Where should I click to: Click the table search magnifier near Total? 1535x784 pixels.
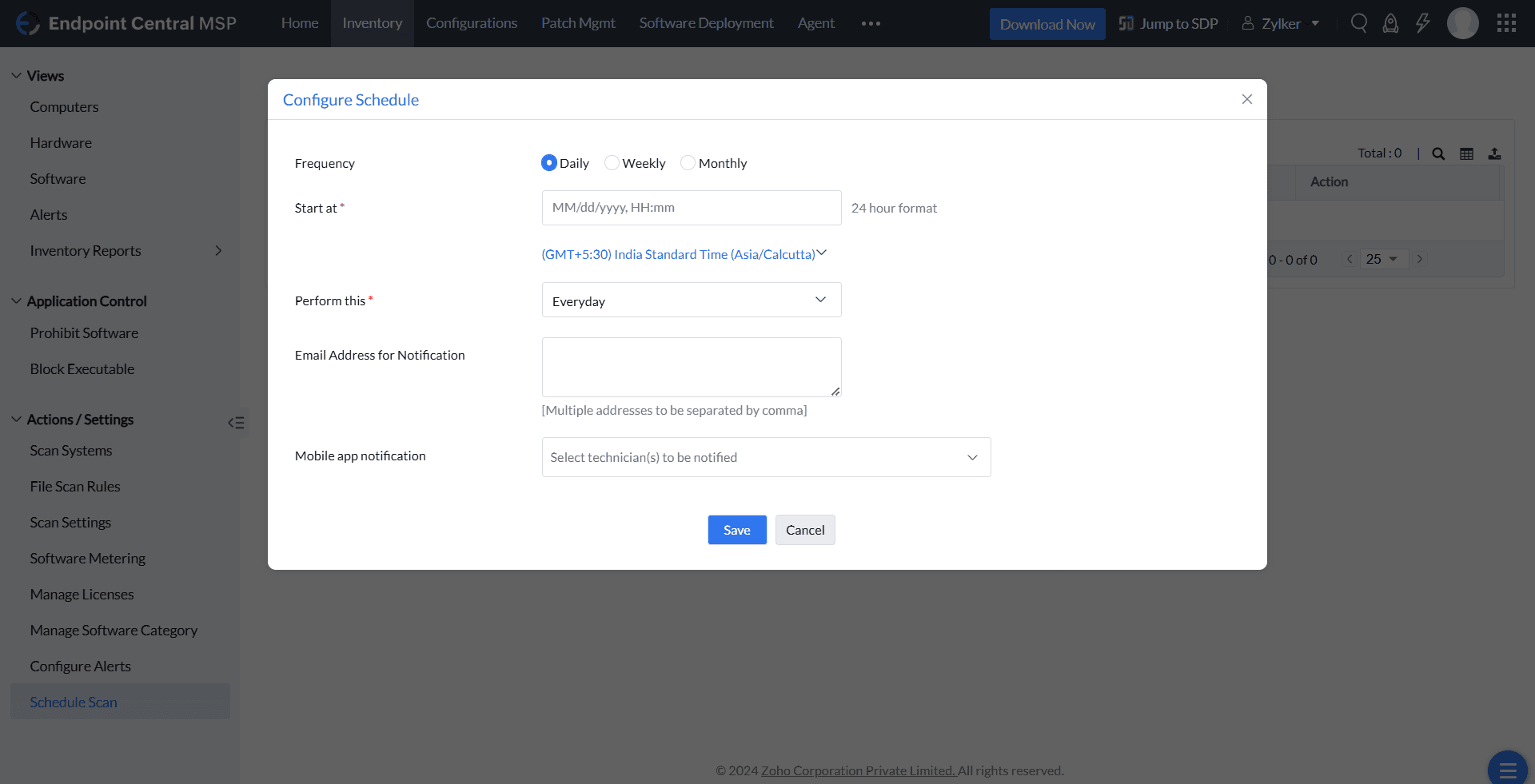(1438, 153)
